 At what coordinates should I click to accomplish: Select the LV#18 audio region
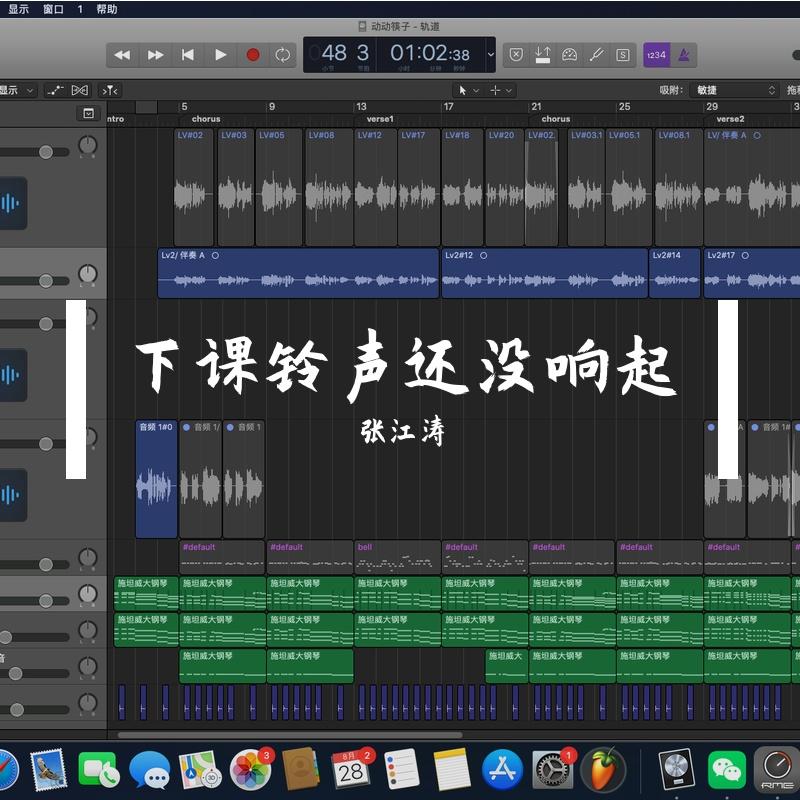[x=462, y=187]
